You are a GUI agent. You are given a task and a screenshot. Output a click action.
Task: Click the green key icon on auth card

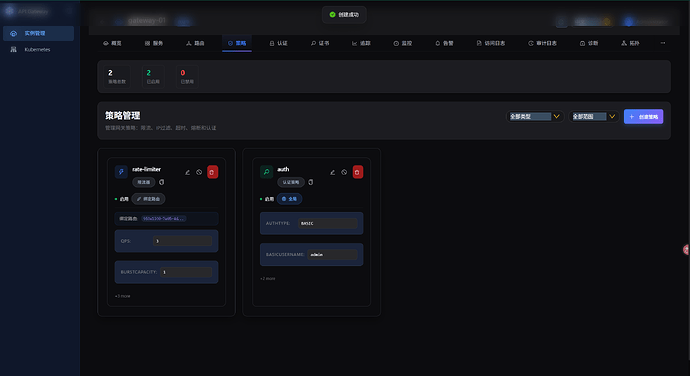click(x=266, y=172)
